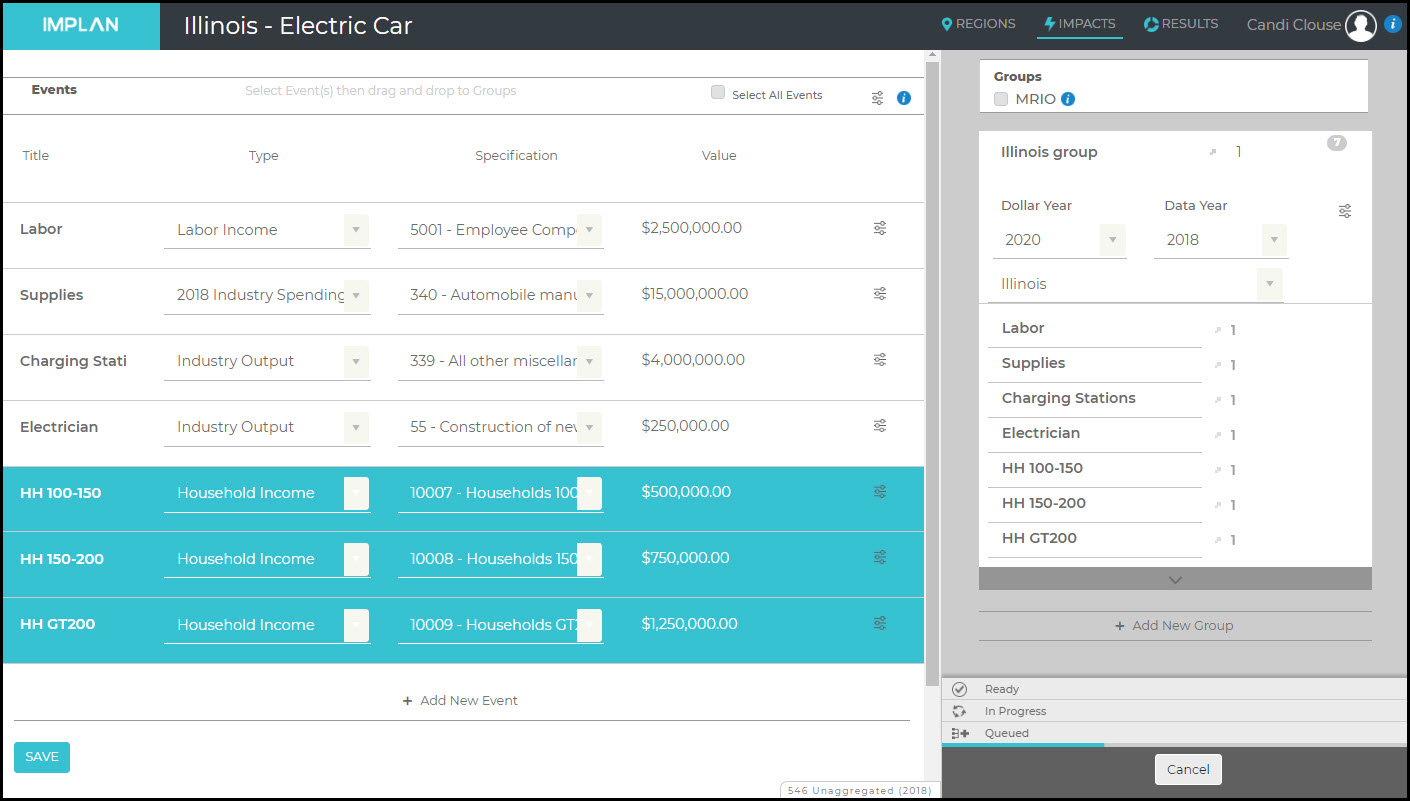Click arrow icon beside Labor in Illinois group
Screen dimensions: 1410x801
click(1218, 330)
